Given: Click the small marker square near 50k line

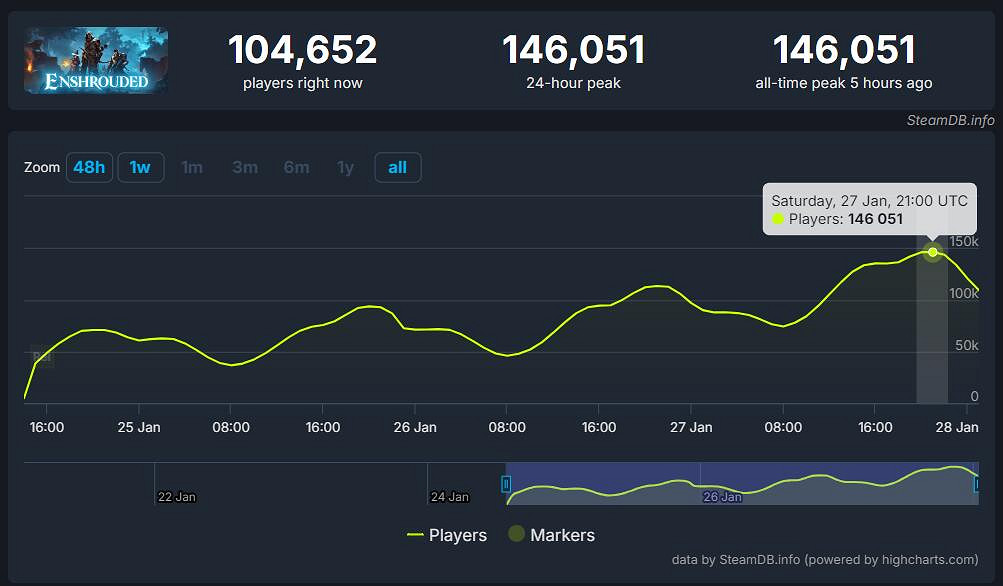Looking at the screenshot, I should point(43,356).
